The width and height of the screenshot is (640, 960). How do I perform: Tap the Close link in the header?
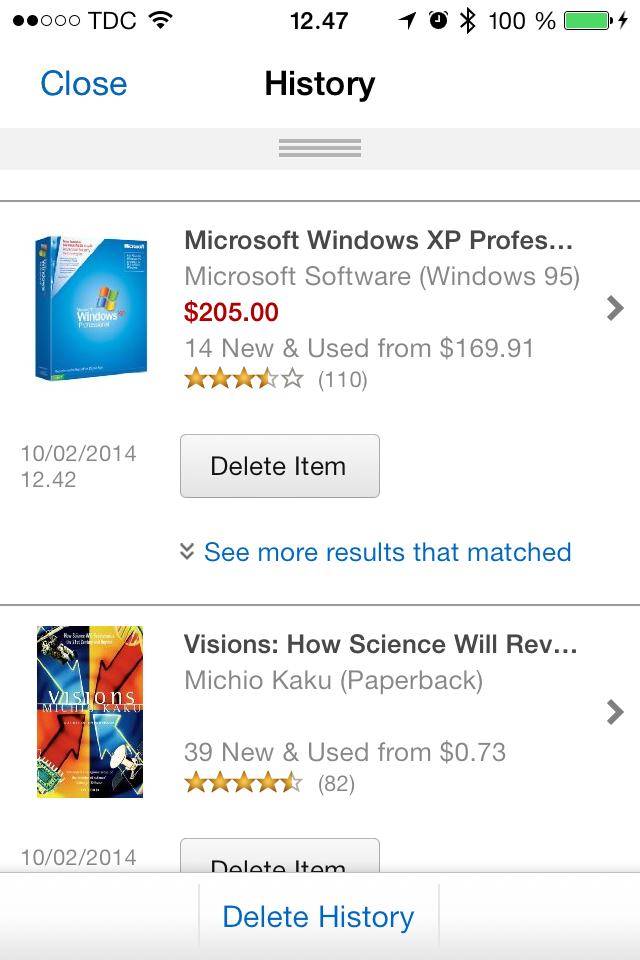(x=84, y=84)
